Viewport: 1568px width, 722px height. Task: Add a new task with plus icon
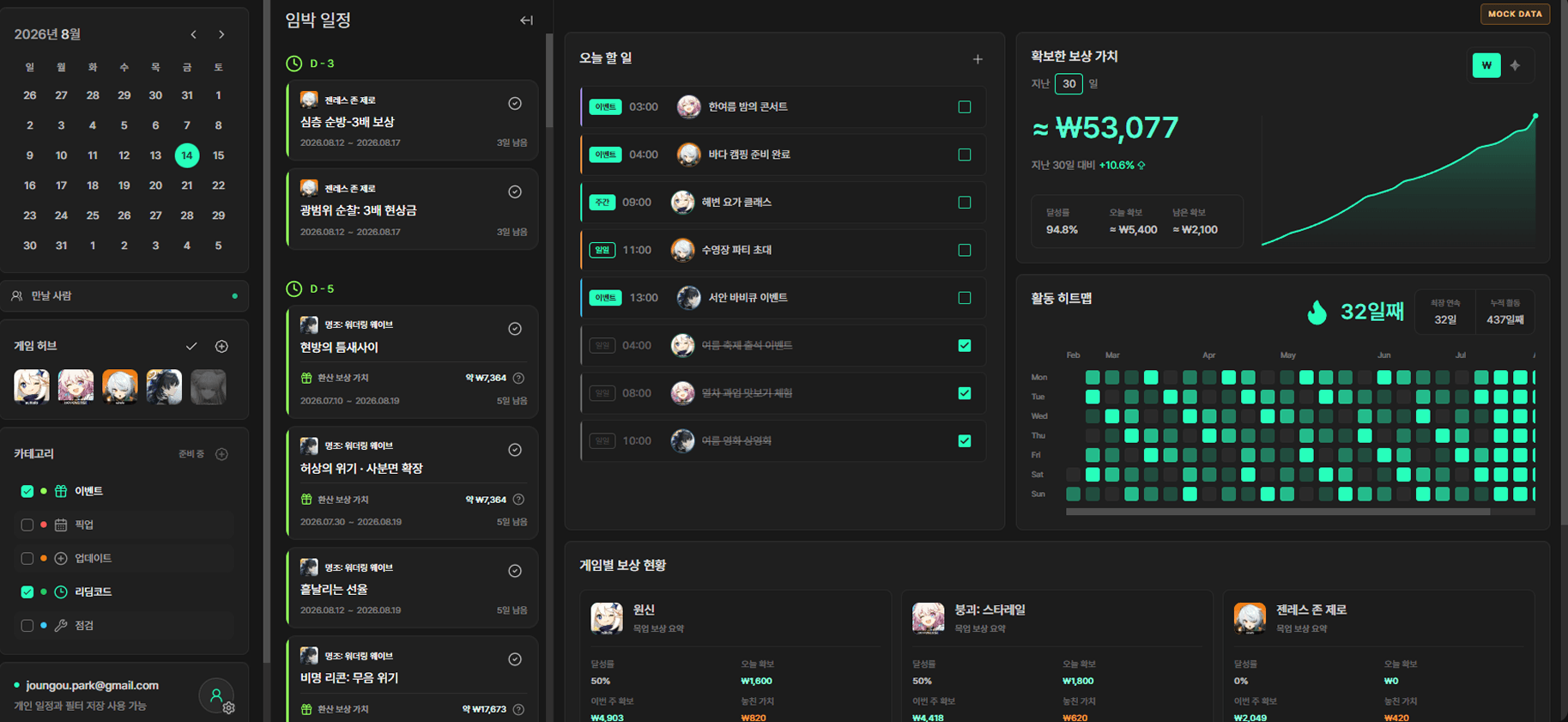pos(978,59)
